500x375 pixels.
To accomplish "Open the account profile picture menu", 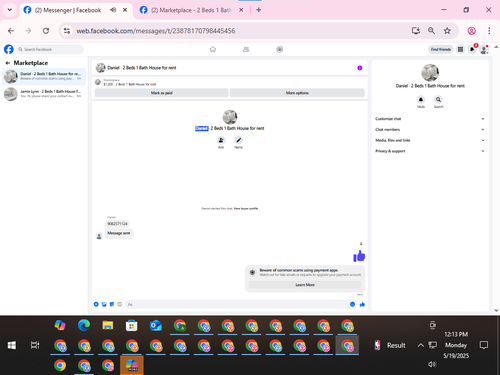I will (x=484, y=50).
